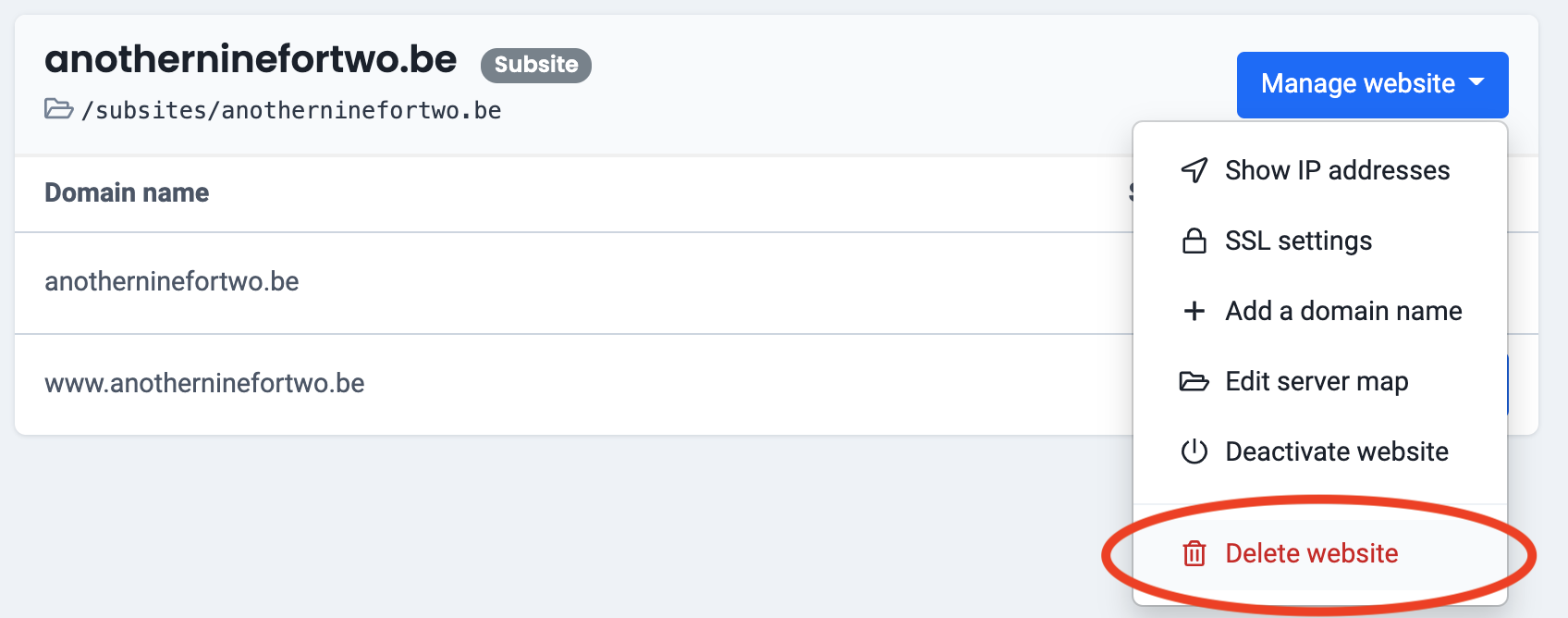Choose Add a domain name option
The width and height of the screenshot is (1568, 618).
point(1343,311)
